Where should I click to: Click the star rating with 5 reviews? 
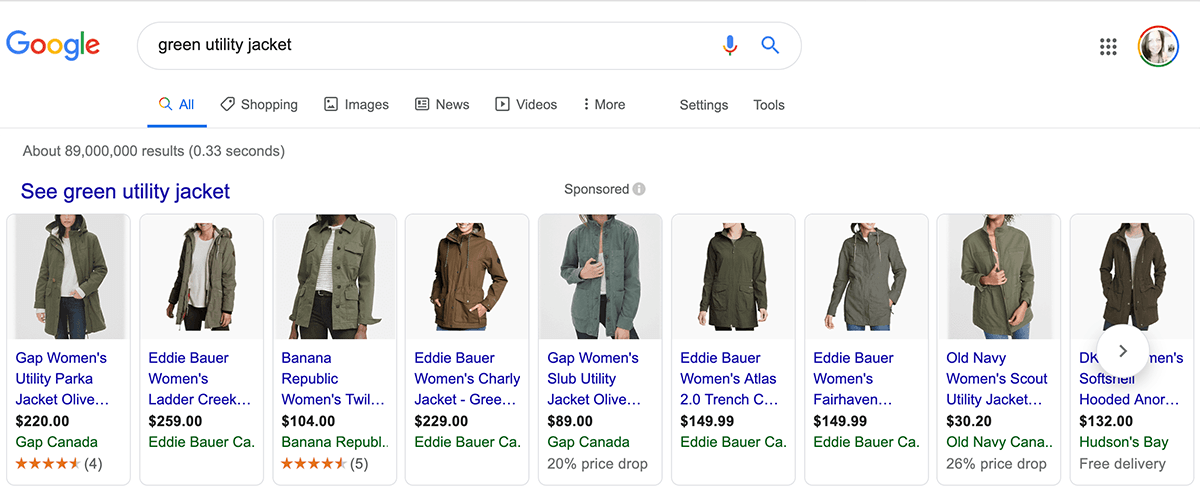click(324, 464)
